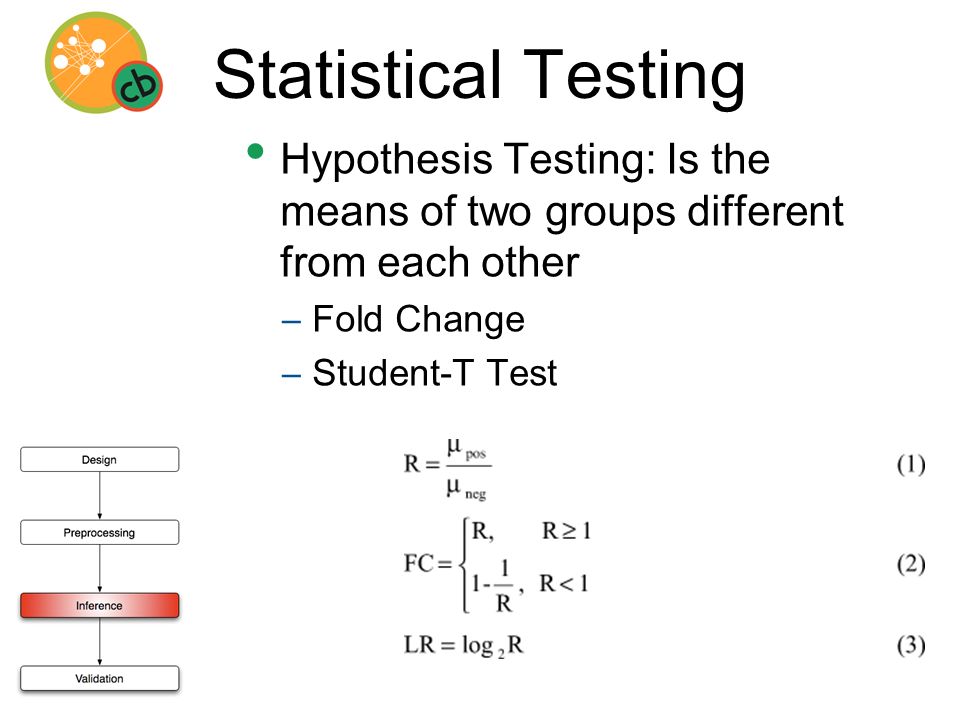Click the arrow between Design and Preprocessing
Viewport: 960px width, 720px height.
point(100,495)
